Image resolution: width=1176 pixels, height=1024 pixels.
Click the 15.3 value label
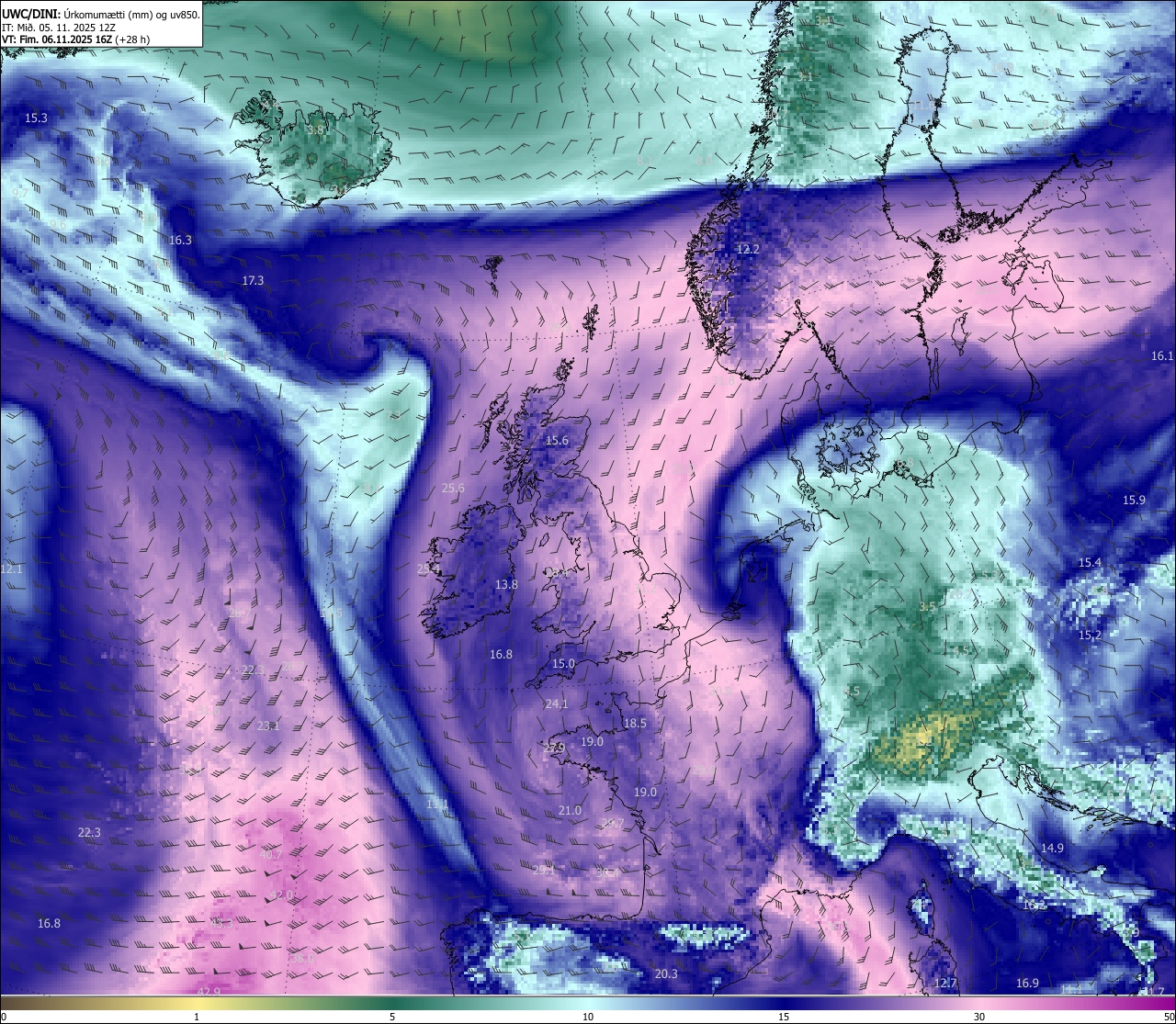[x=36, y=118]
